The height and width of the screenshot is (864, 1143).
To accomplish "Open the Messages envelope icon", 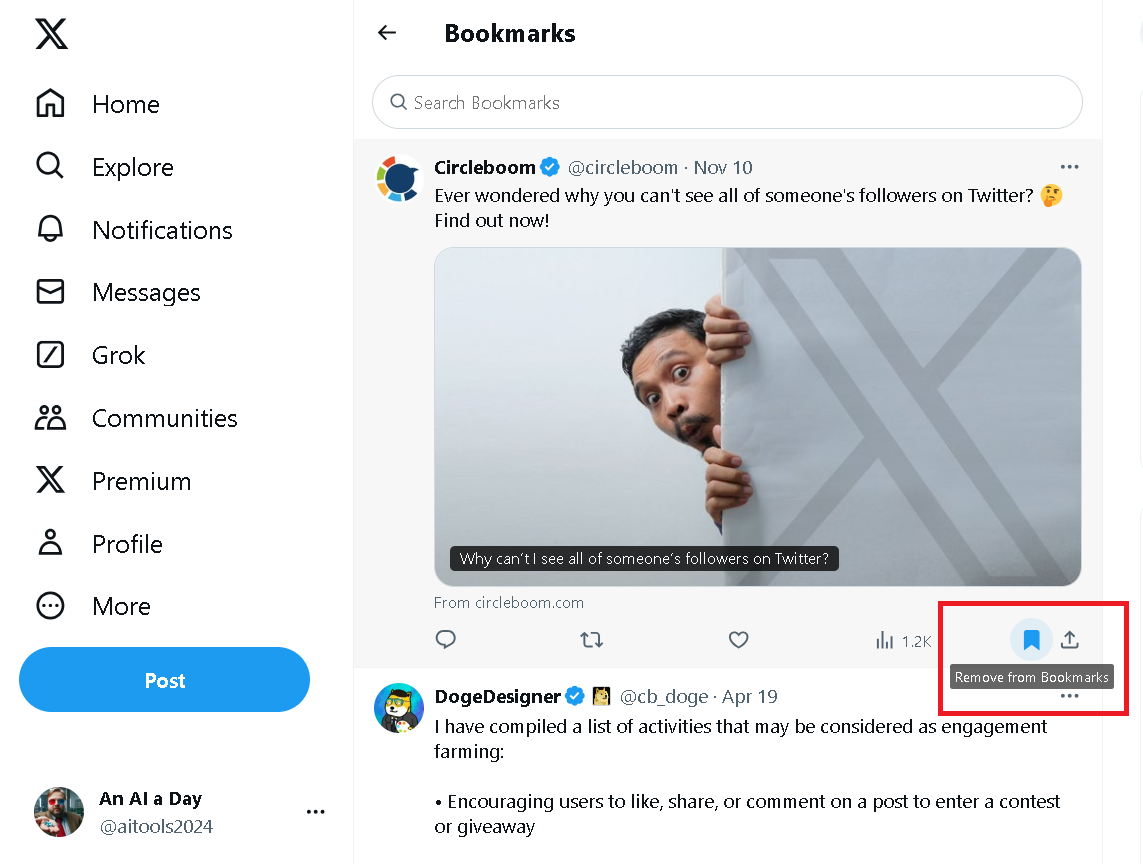I will point(51,292).
